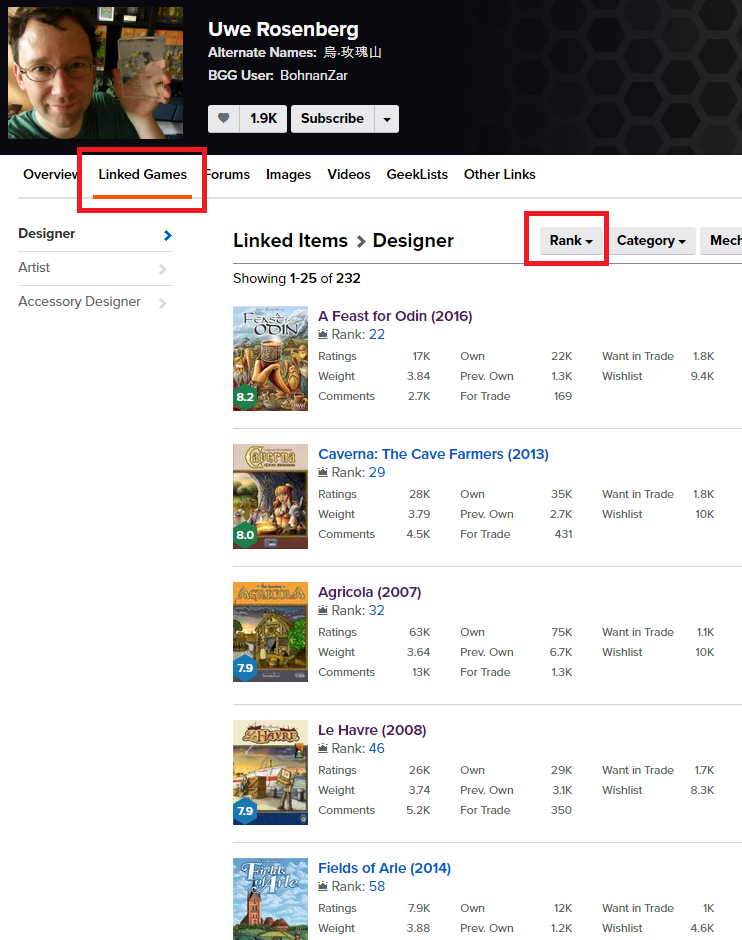Click the 8.2 rating badge on Feast for Odin
The image size is (742, 940).
coord(245,397)
